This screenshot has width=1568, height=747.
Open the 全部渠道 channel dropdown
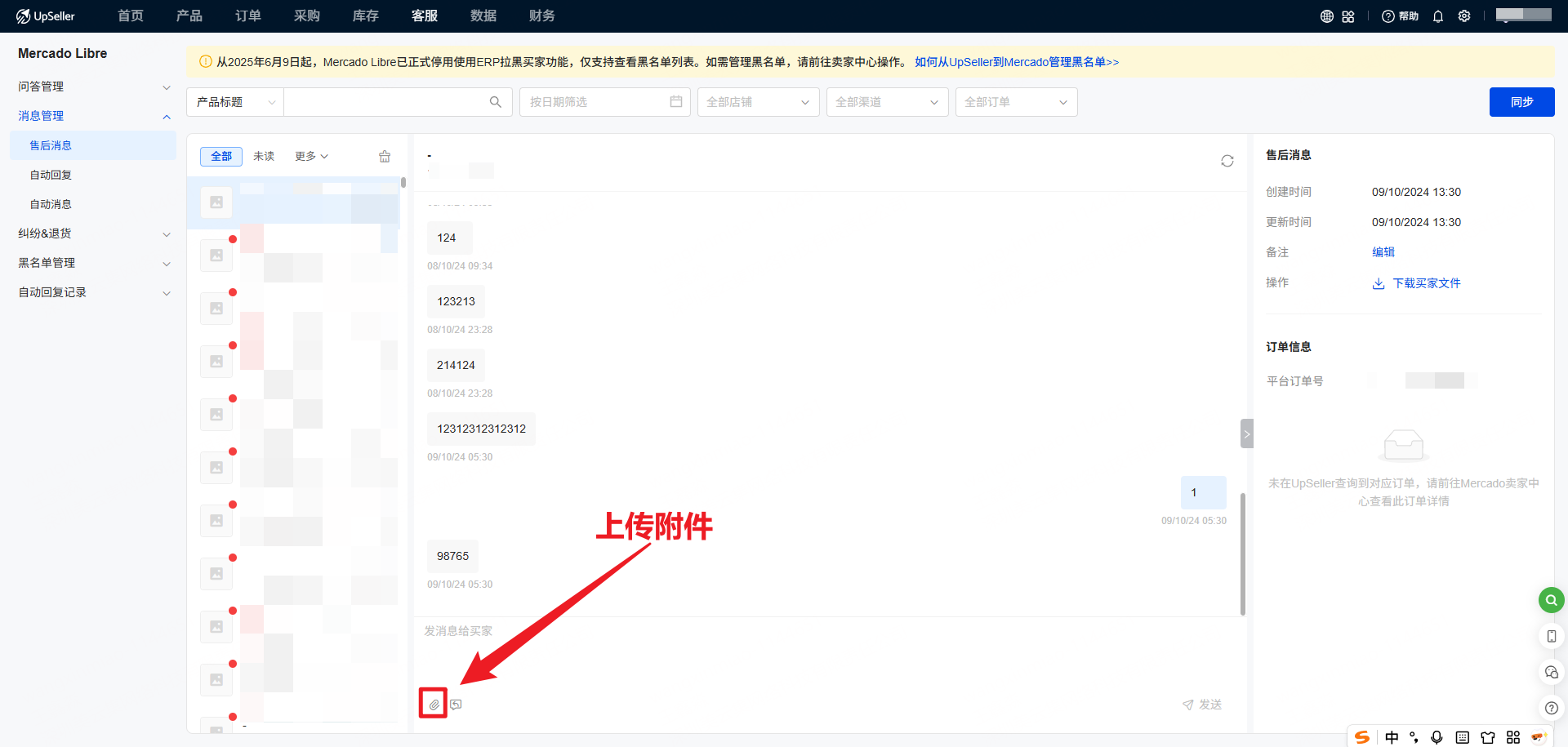[887, 102]
